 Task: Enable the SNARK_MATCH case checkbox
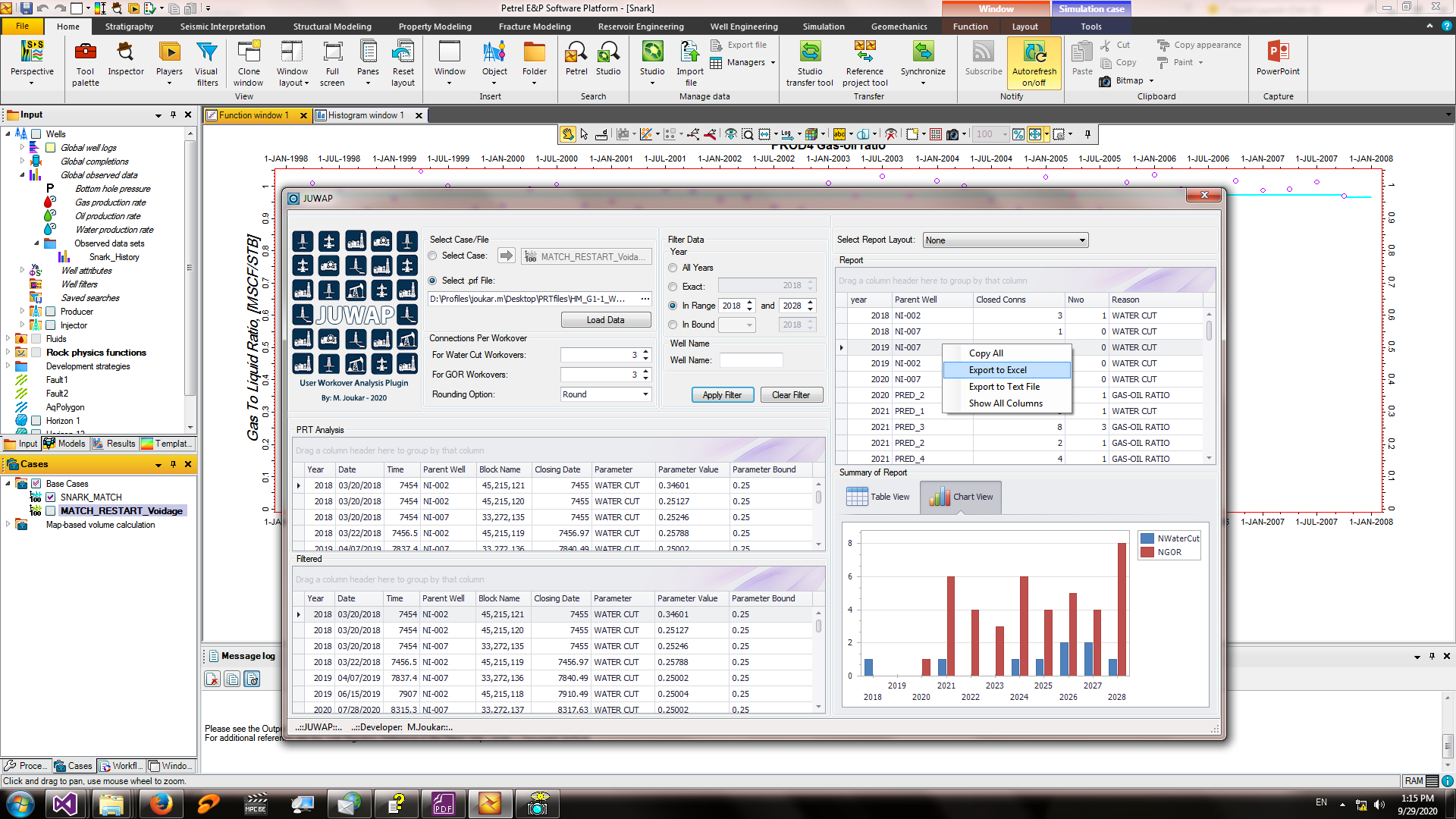50,497
